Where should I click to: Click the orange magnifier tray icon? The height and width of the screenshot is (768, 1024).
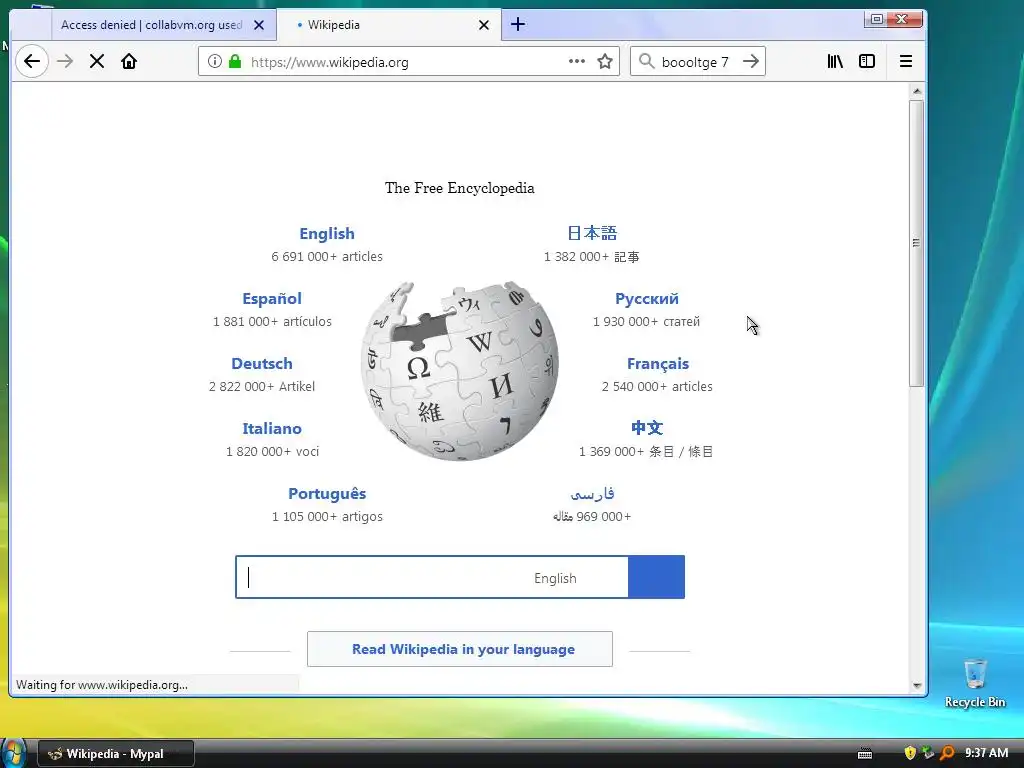947,753
